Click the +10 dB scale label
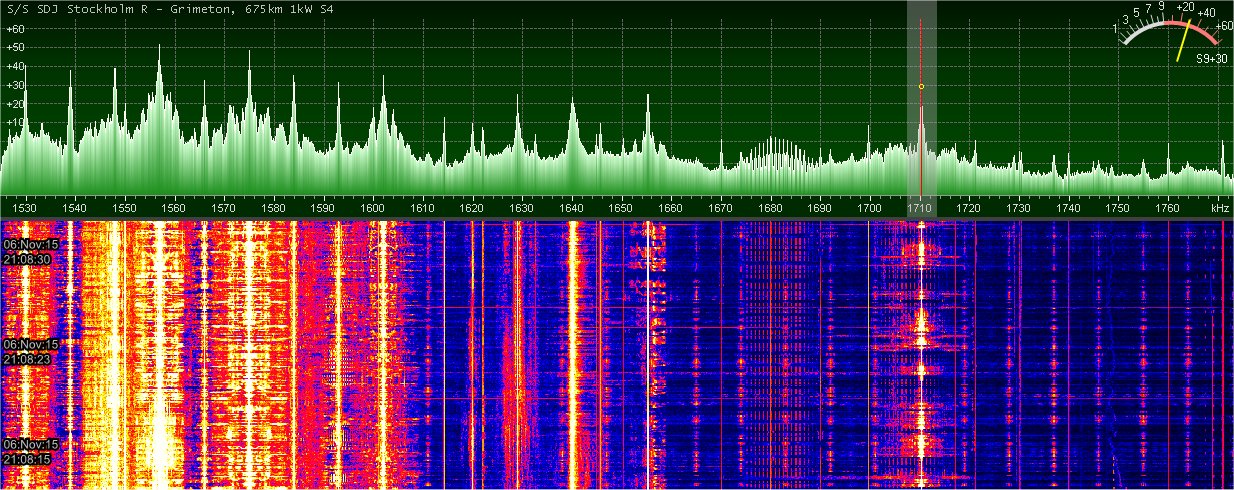 point(15,122)
